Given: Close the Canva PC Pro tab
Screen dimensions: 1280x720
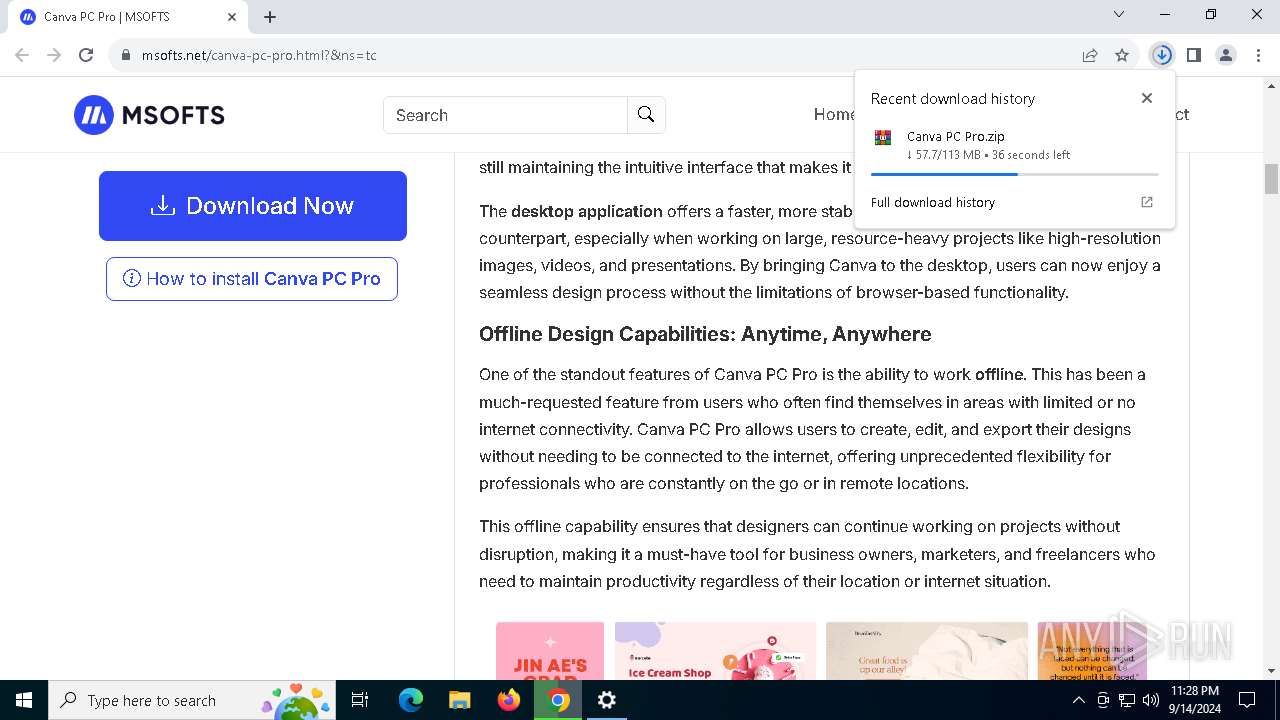Looking at the screenshot, I should click(232, 17).
